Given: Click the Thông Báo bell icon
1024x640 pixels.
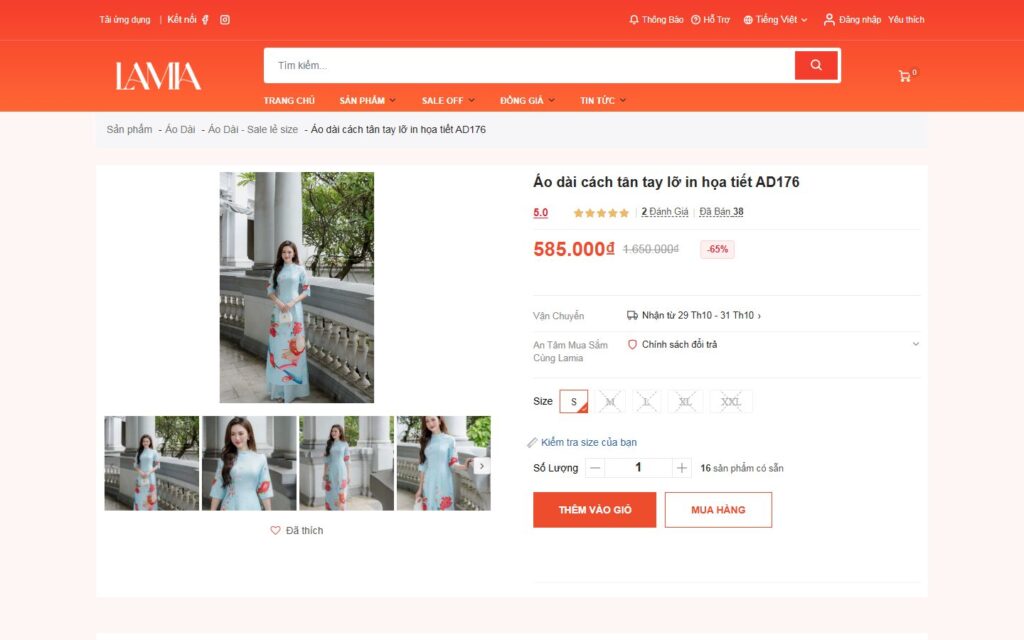Looking at the screenshot, I should (x=633, y=20).
